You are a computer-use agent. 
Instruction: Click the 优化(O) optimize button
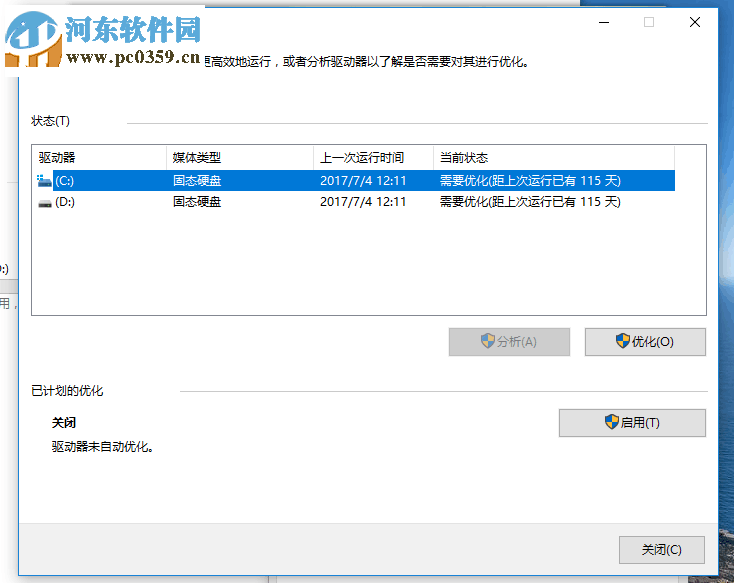click(645, 342)
